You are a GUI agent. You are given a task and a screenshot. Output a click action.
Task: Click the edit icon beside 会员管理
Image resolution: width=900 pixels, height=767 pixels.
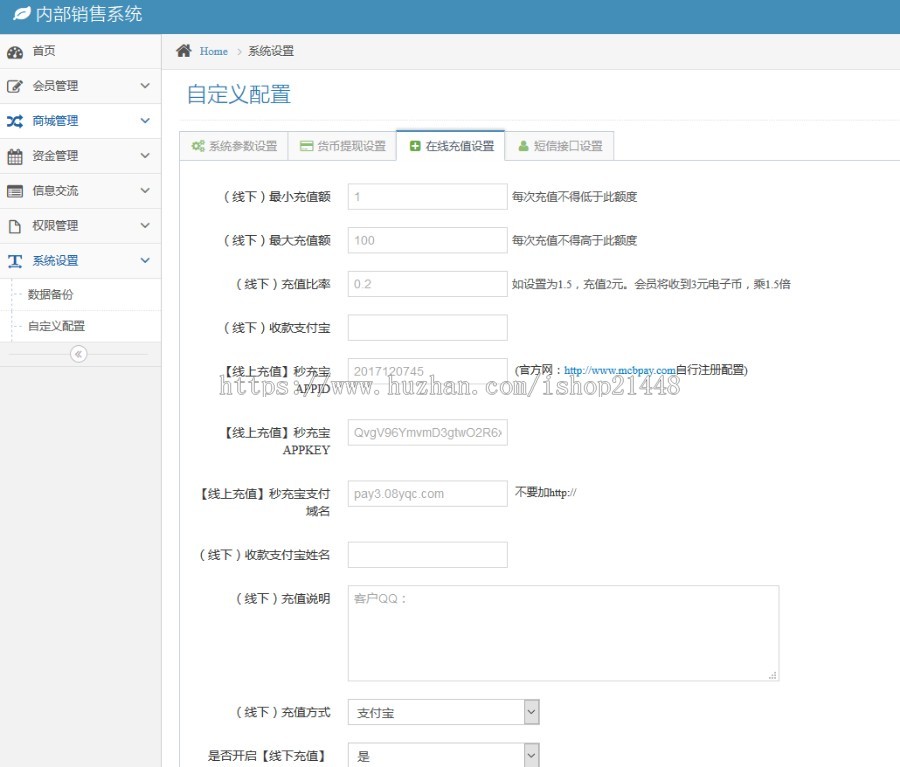point(15,87)
